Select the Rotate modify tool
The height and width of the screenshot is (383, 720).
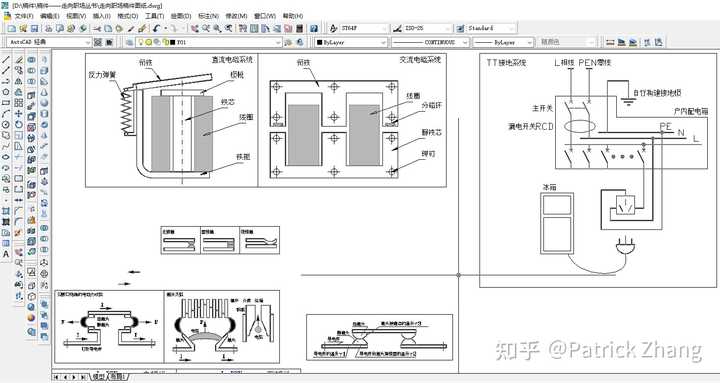[18, 124]
